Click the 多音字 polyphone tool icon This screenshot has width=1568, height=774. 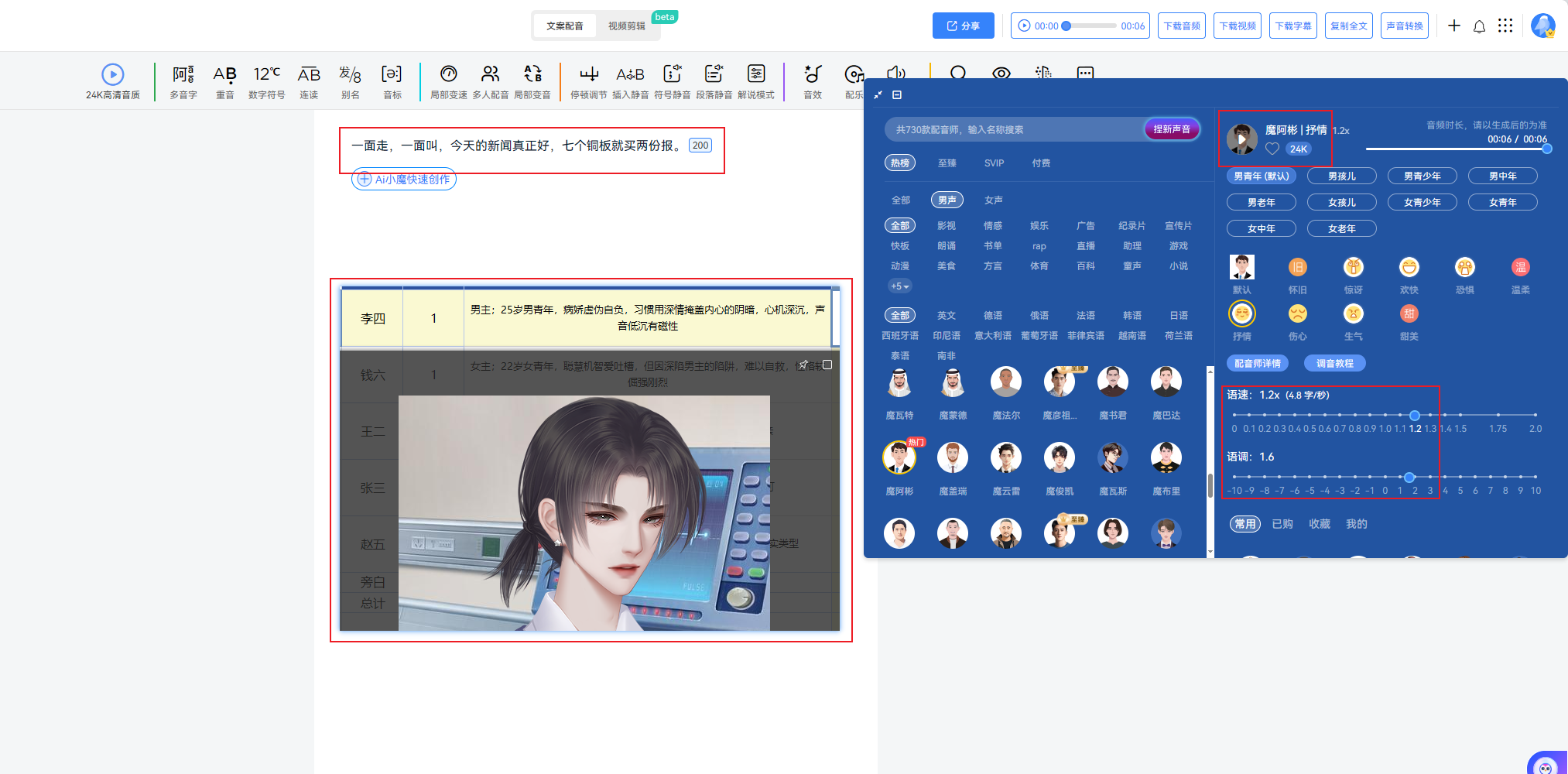pyautogui.click(x=183, y=75)
